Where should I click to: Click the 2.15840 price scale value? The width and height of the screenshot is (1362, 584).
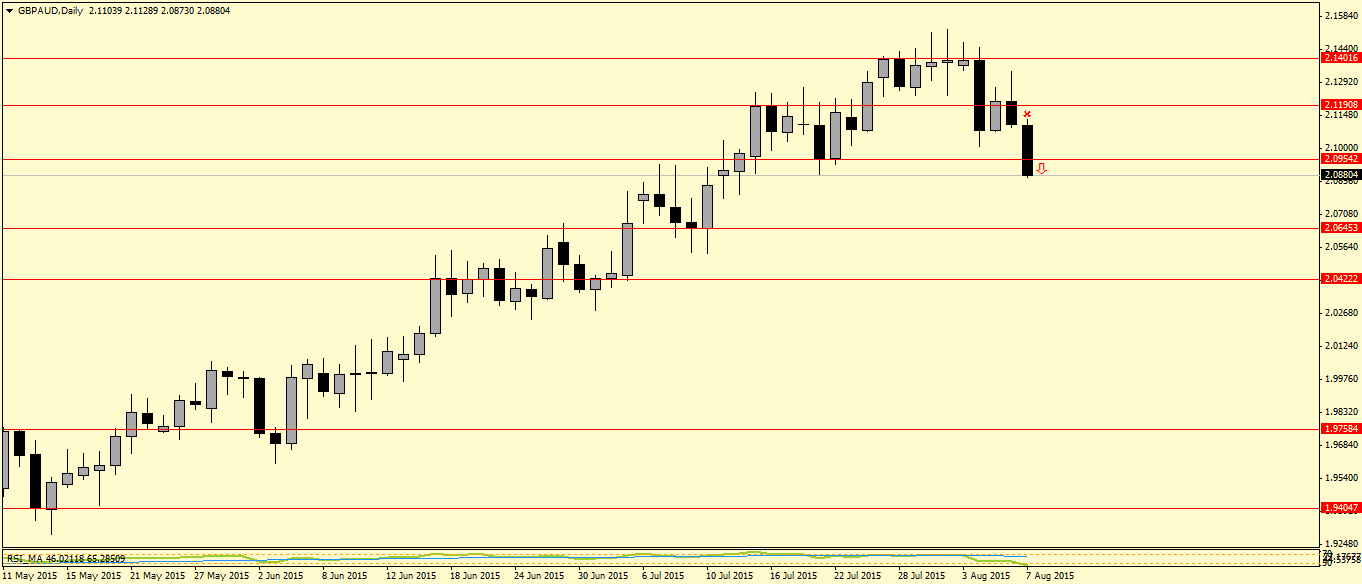(1339, 16)
